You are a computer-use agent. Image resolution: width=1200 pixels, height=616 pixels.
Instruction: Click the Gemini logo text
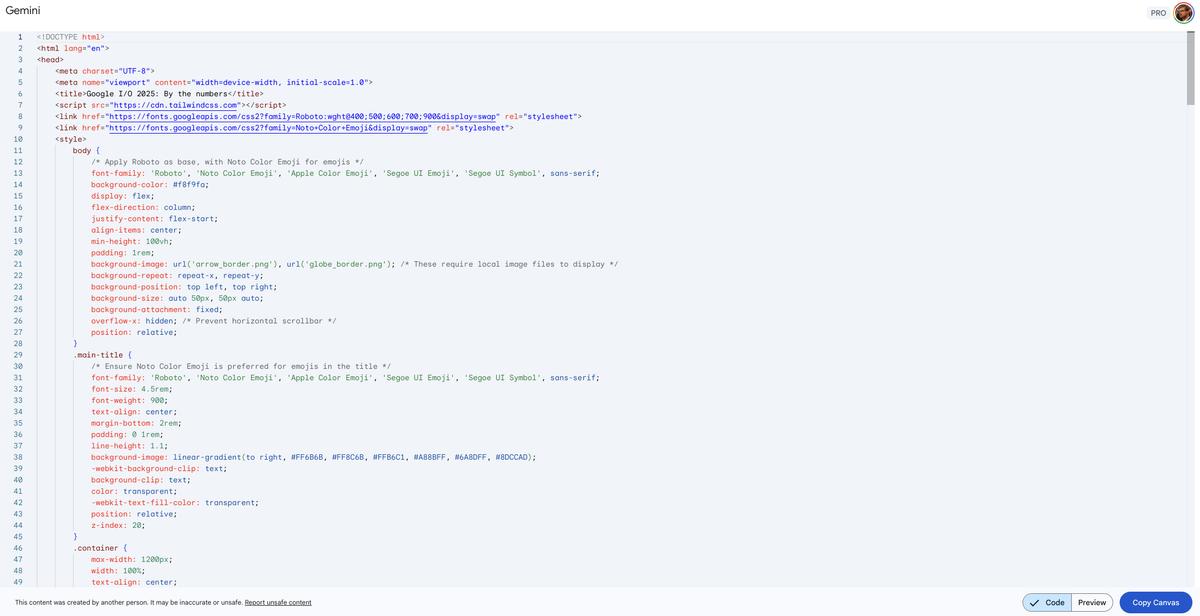point(23,10)
